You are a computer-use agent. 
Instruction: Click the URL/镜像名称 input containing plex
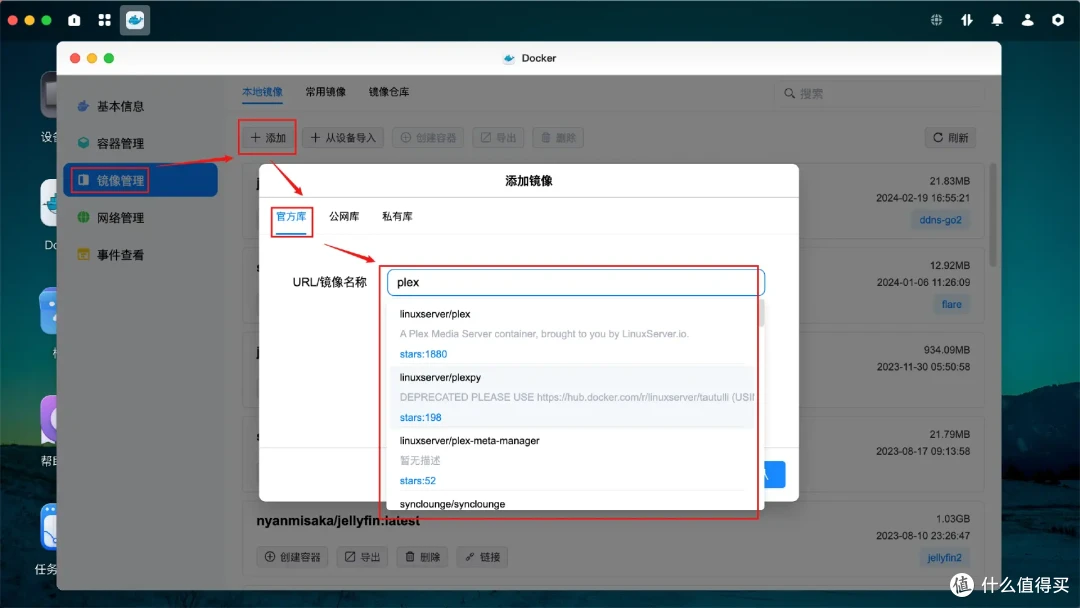(576, 282)
